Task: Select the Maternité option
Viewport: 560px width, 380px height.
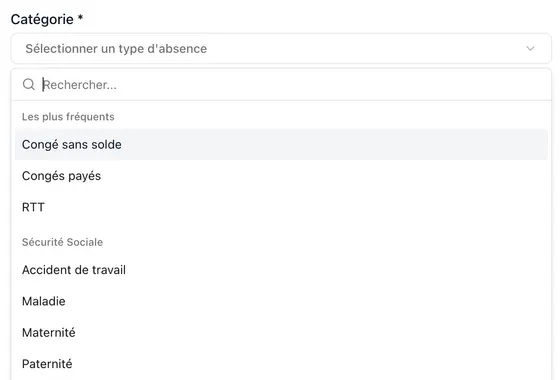Action: pos(281,333)
